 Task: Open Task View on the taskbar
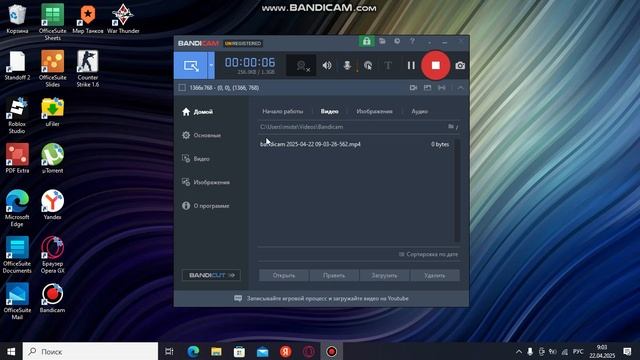point(169,351)
